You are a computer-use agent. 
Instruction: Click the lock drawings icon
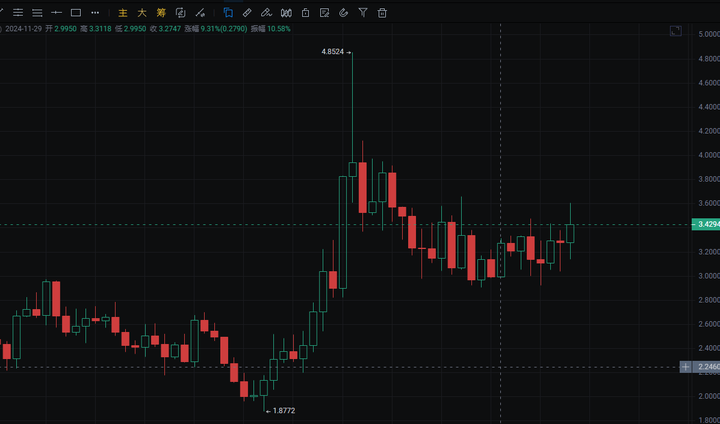305,13
